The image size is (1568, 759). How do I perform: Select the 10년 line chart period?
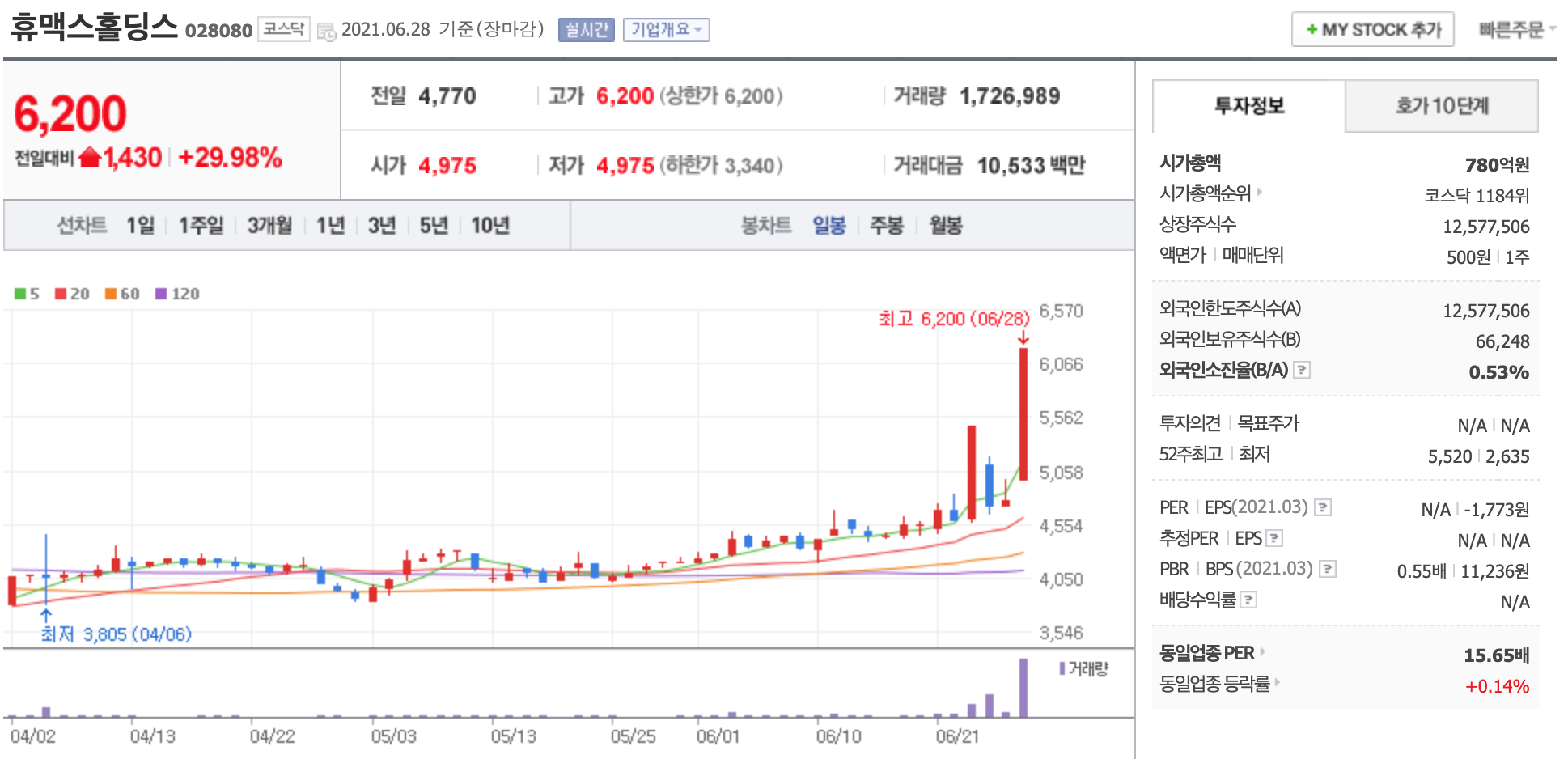pyautogui.click(x=490, y=225)
